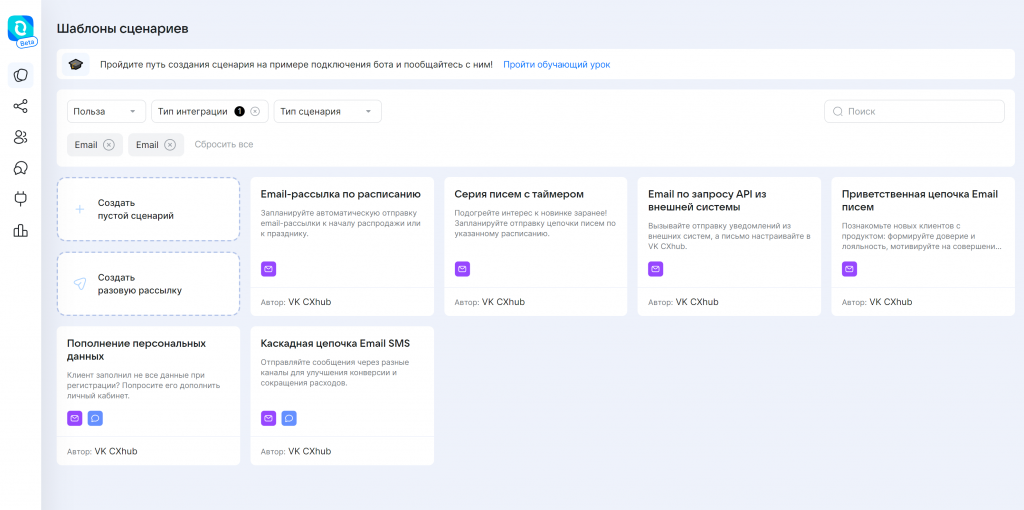Expand the Польза dropdown

[x=106, y=112]
